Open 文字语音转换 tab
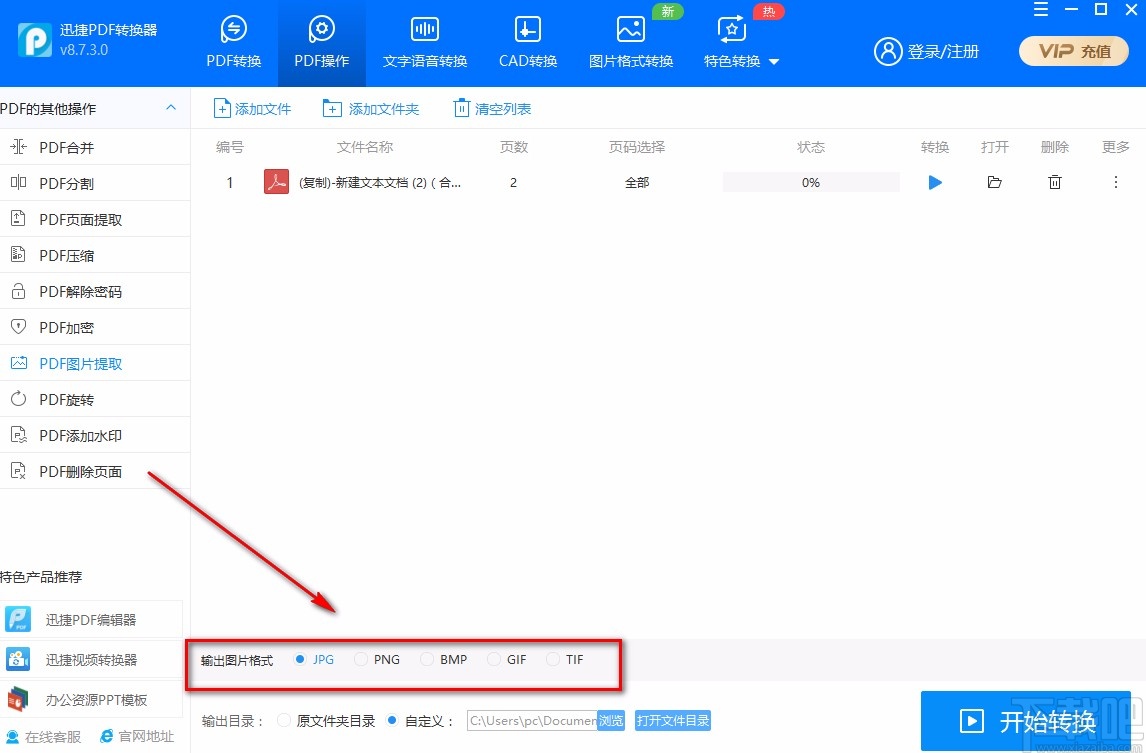1146x753 pixels. coord(425,42)
